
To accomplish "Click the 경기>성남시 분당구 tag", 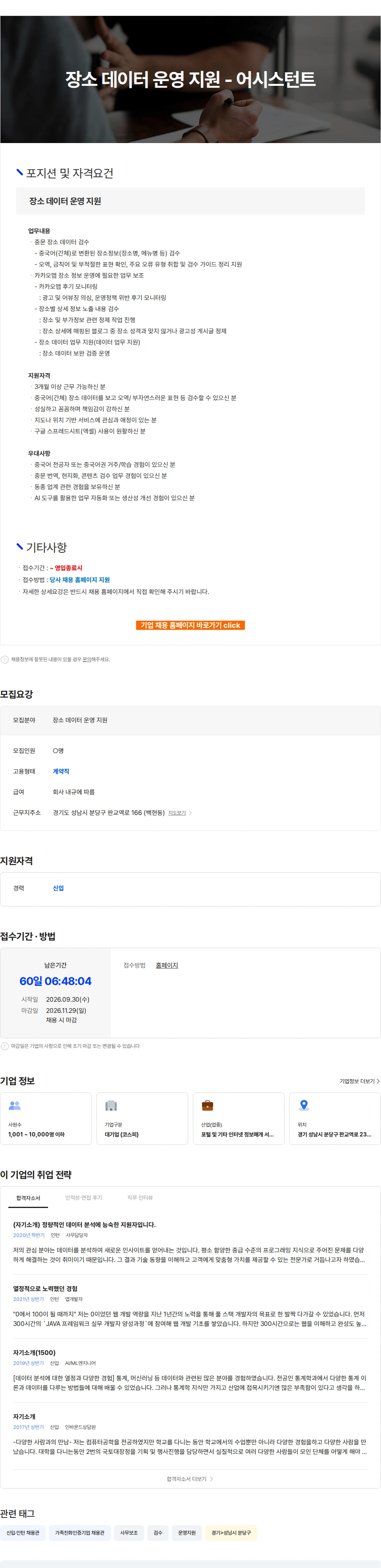I will [231, 1532].
